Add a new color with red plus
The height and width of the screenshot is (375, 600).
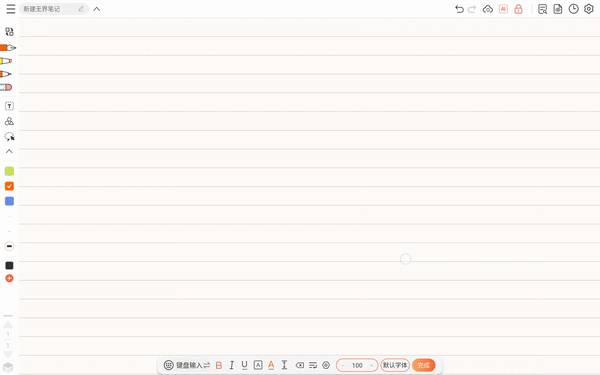9,278
